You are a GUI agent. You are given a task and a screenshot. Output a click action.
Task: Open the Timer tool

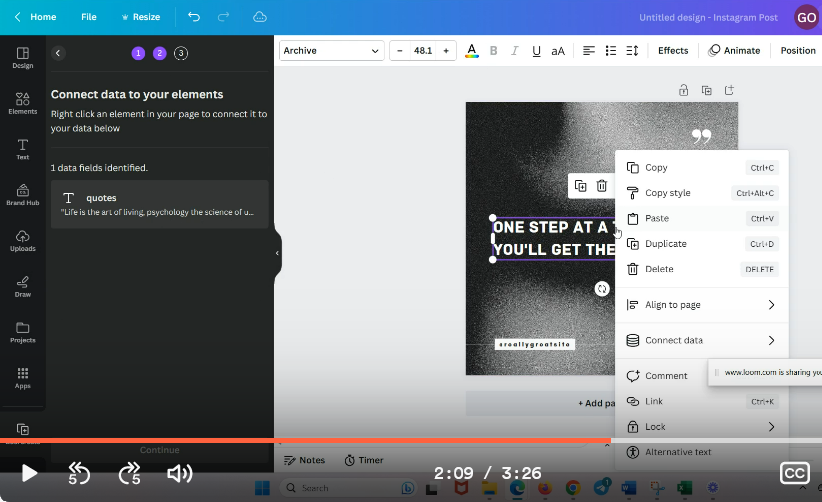click(x=364, y=460)
